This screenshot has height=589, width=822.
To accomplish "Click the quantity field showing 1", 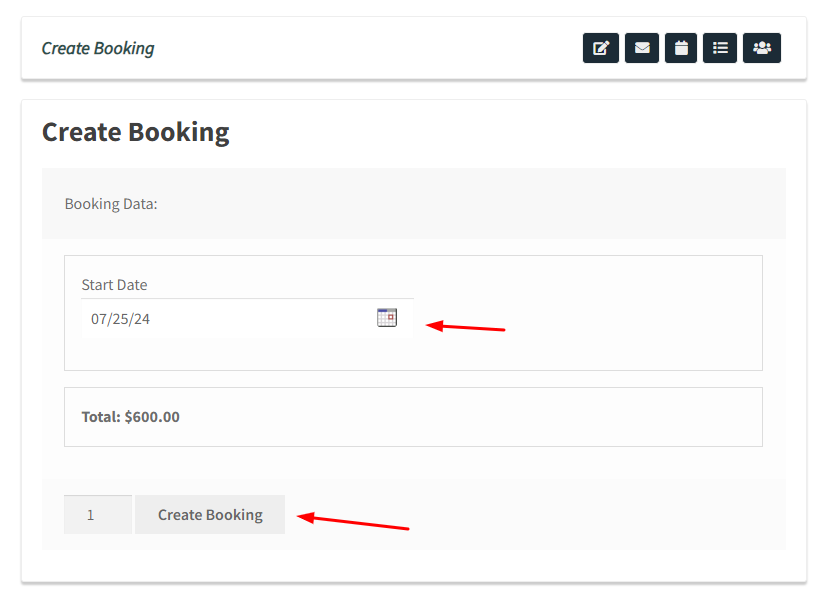I will pos(98,515).
